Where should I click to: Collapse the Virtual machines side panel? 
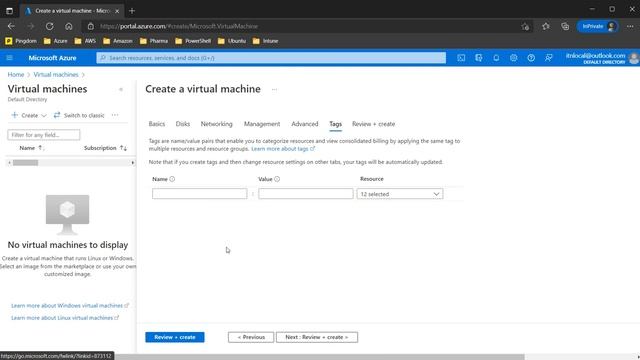click(121, 89)
